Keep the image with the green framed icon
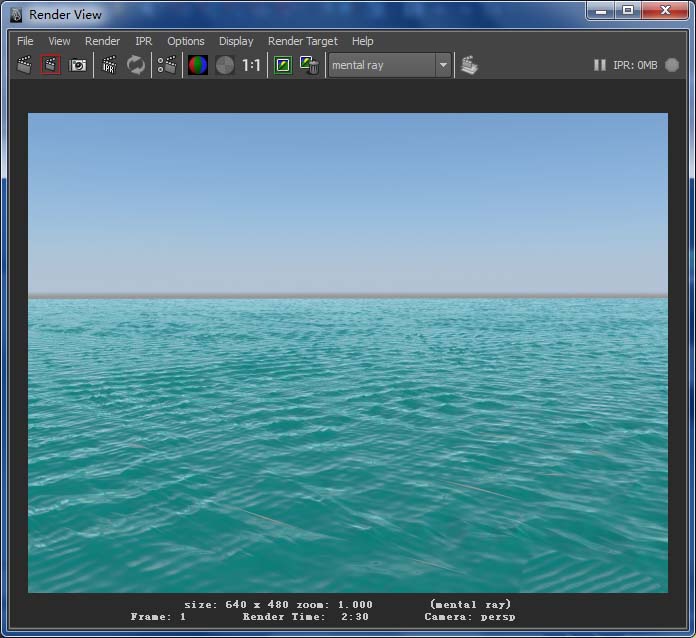The image size is (696, 638). [283, 65]
